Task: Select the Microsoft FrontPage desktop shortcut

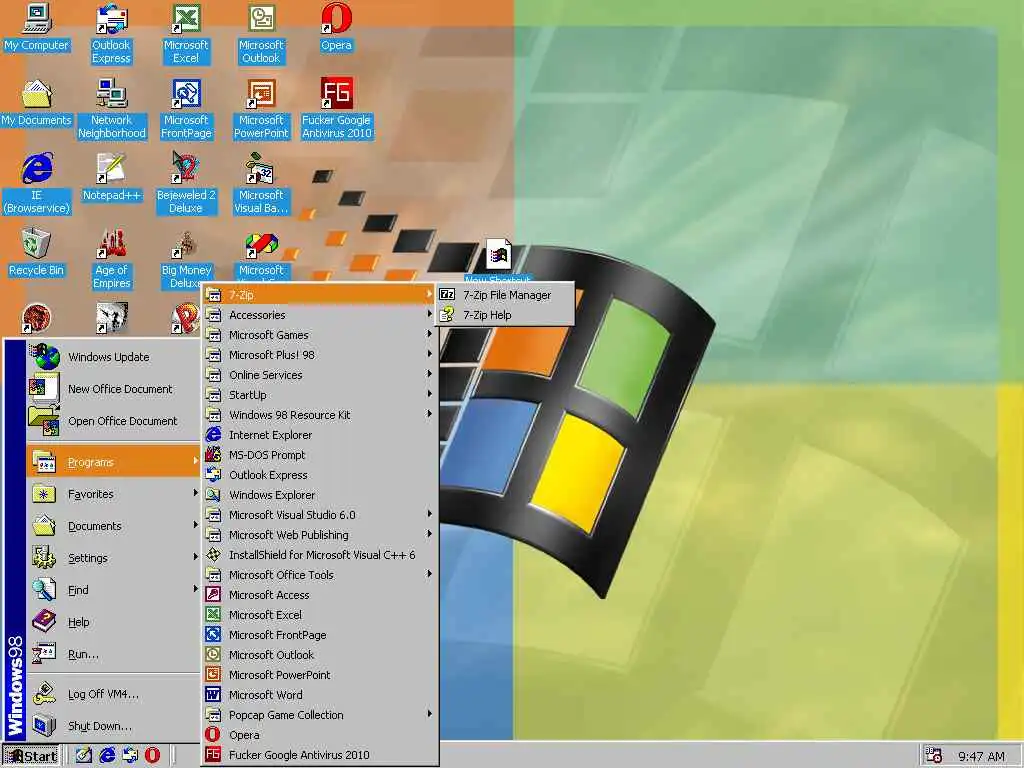Action: click(x=186, y=109)
